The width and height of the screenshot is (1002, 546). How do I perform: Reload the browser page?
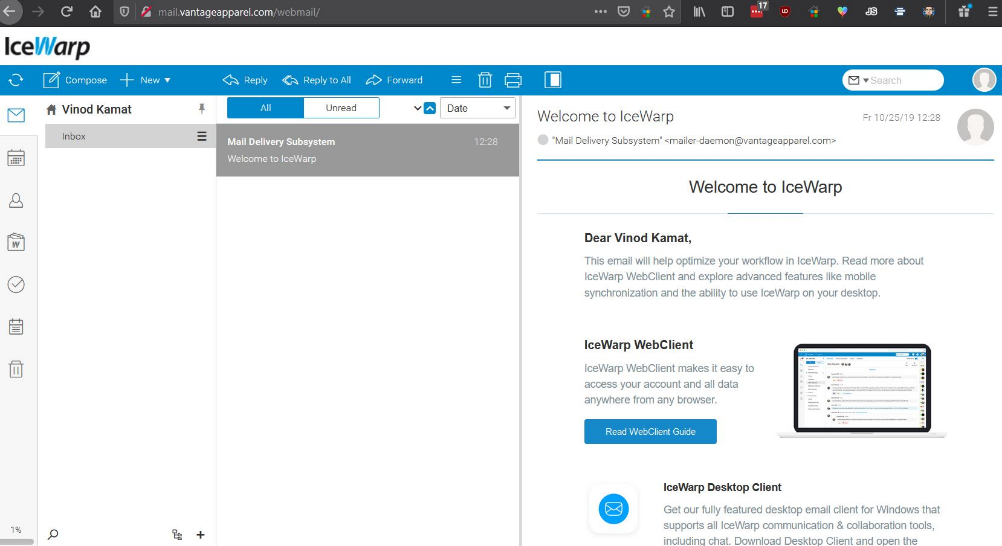66,12
